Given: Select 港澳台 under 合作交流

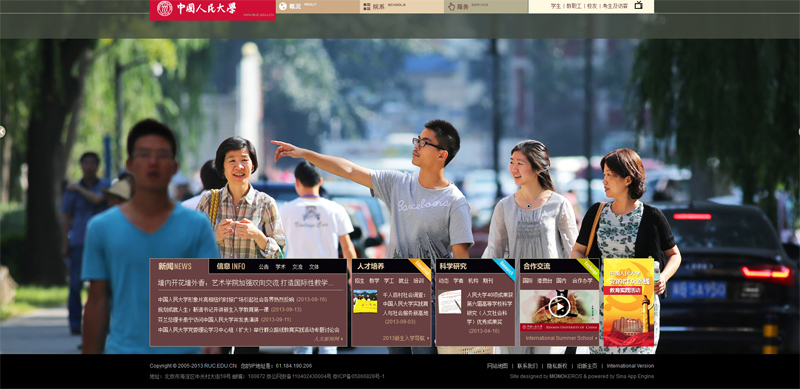Looking at the screenshot, I should click(544, 280).
